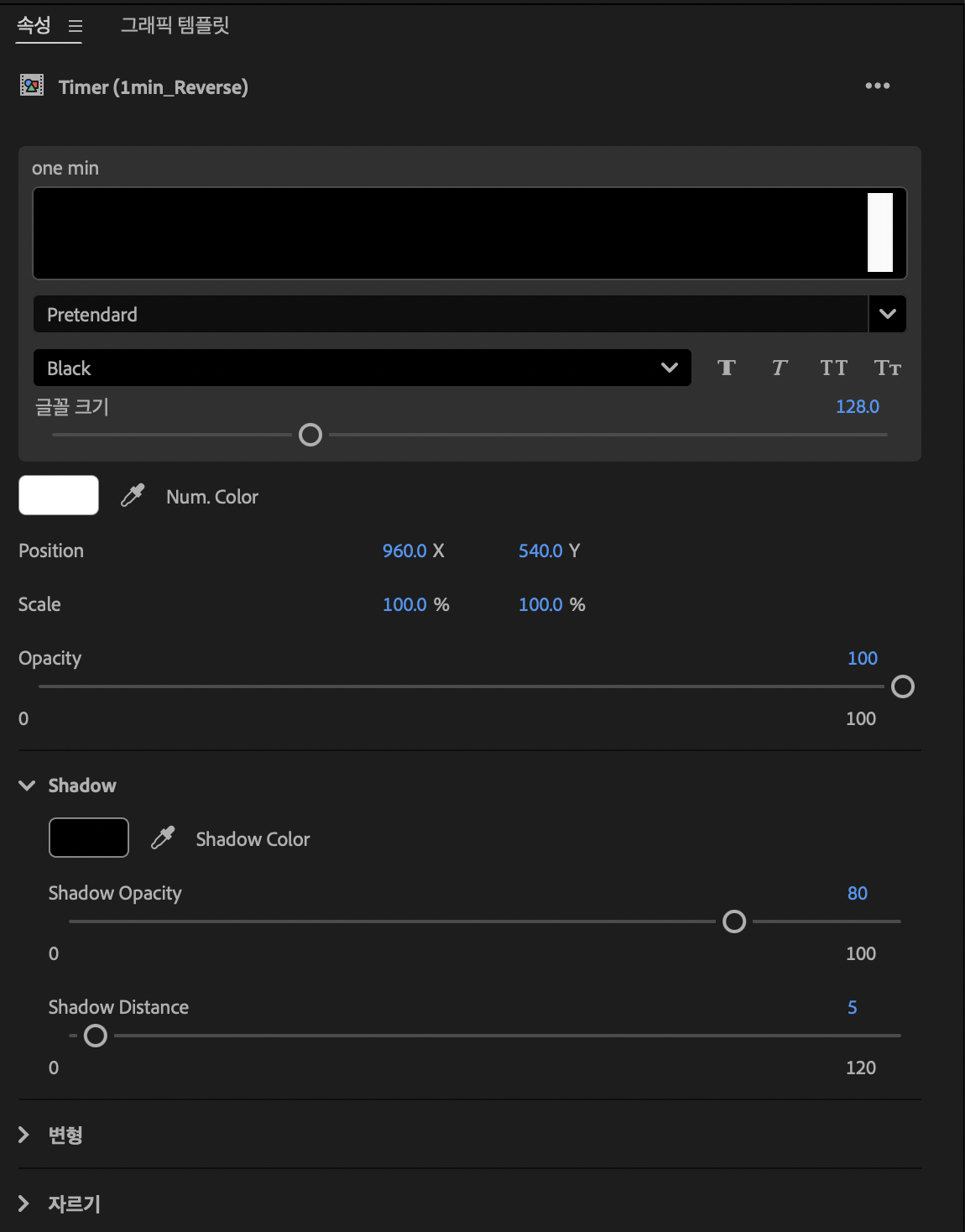This screenshot has width=965, height=1232.
Task: Click the font size value 128.0
Action: coord(857,406)
